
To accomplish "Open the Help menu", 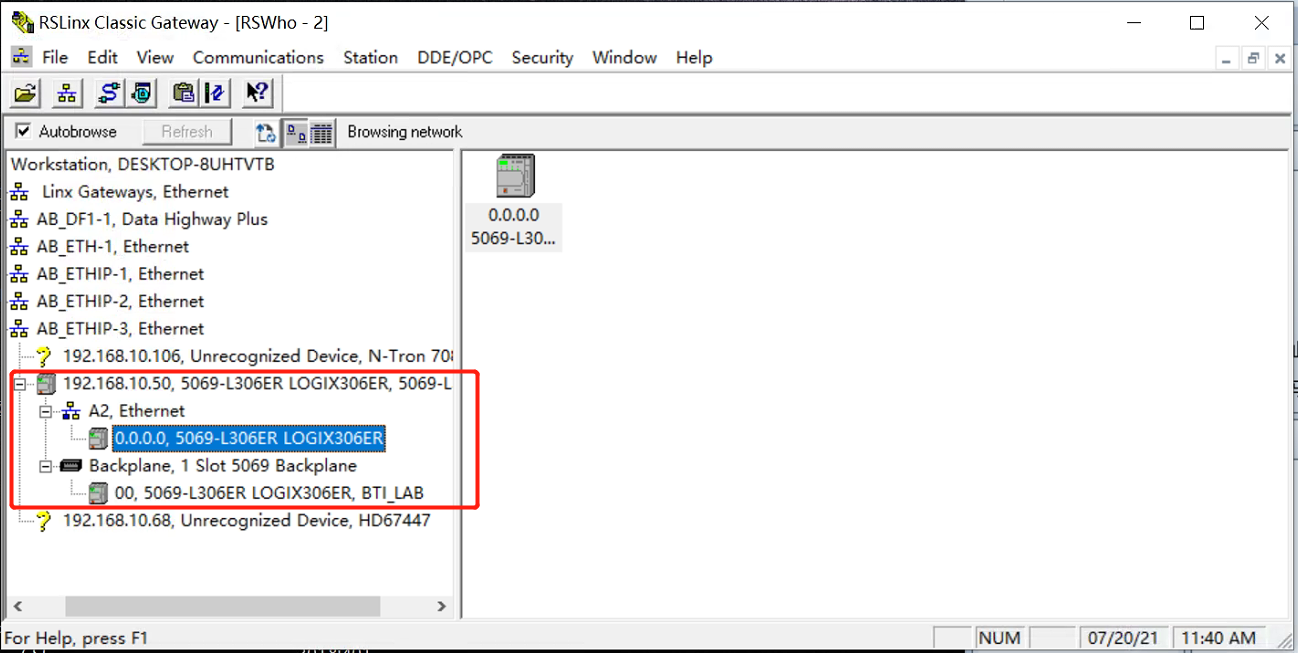I will [694, 57].
